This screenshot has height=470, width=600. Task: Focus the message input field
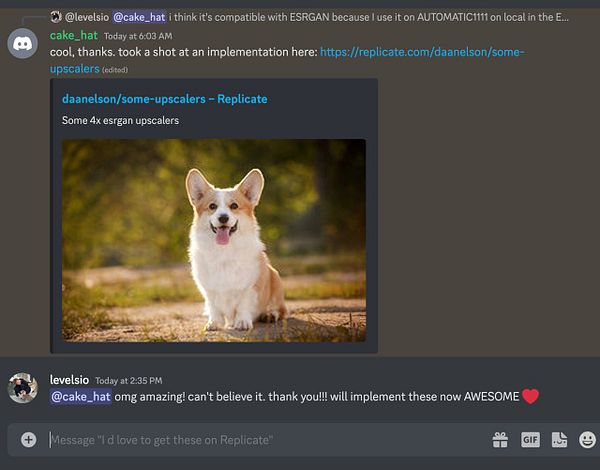(x=268, y=440)
